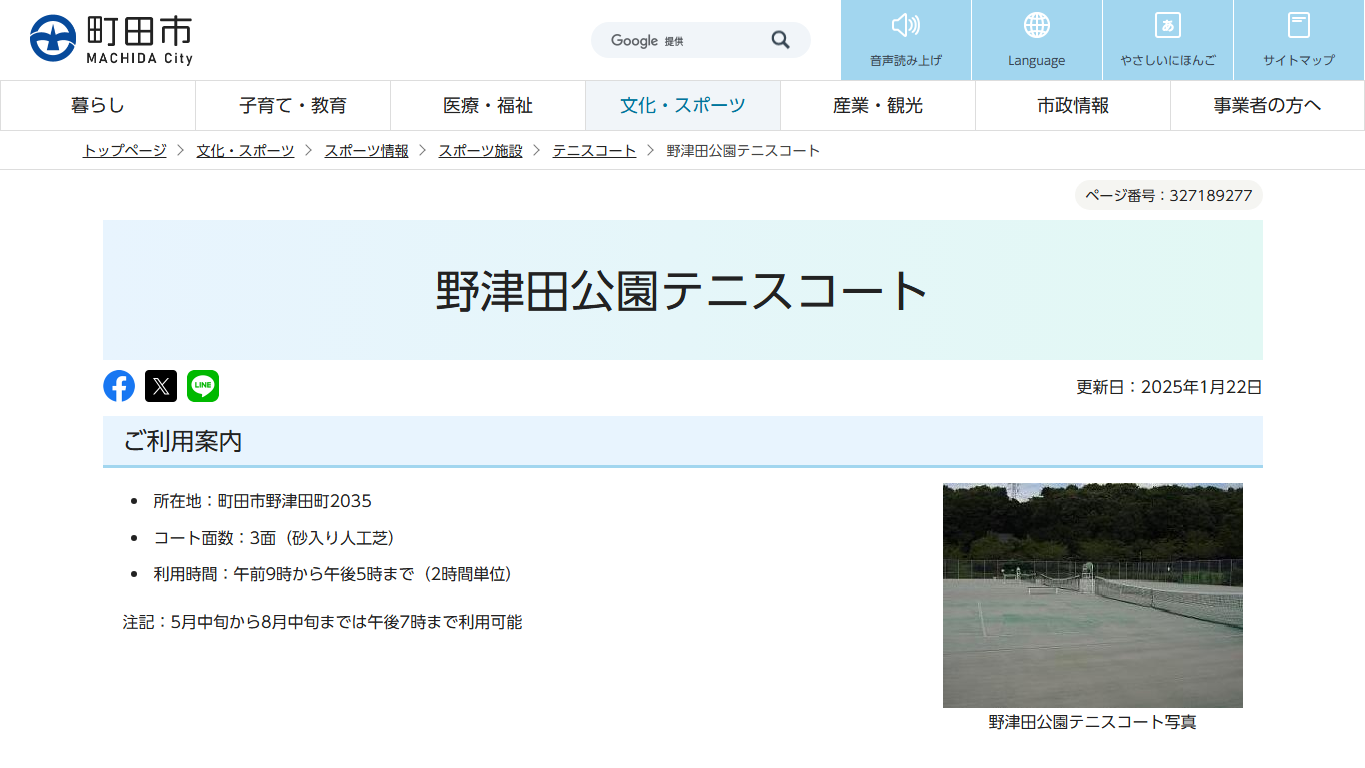Click the 野津田公園テニスコート写真 caption
The width and height of the screenshot is (1365, 768).
pos(1093,722)
